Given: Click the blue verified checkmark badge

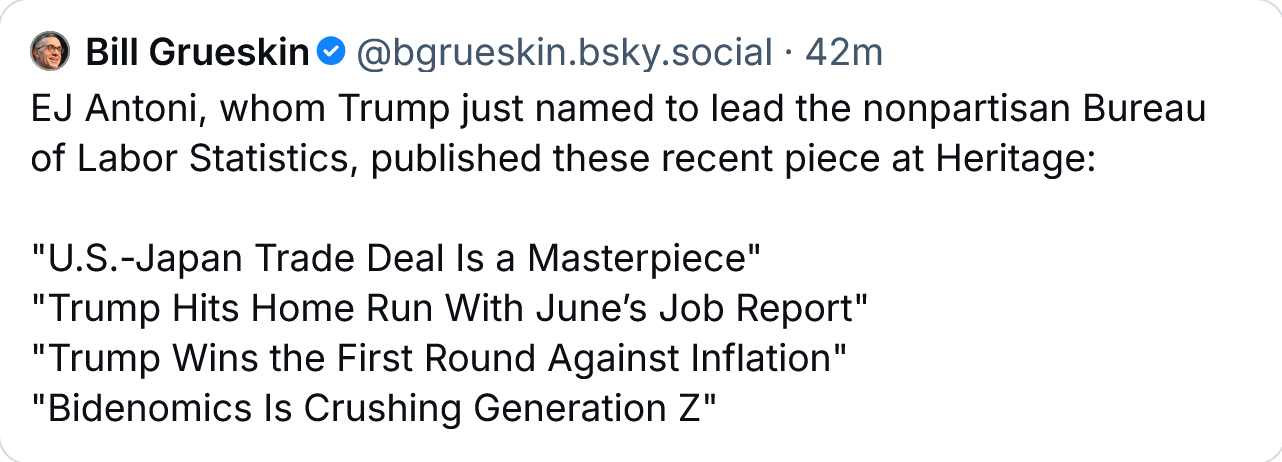Looking at the screenshot, I should 332,52.
